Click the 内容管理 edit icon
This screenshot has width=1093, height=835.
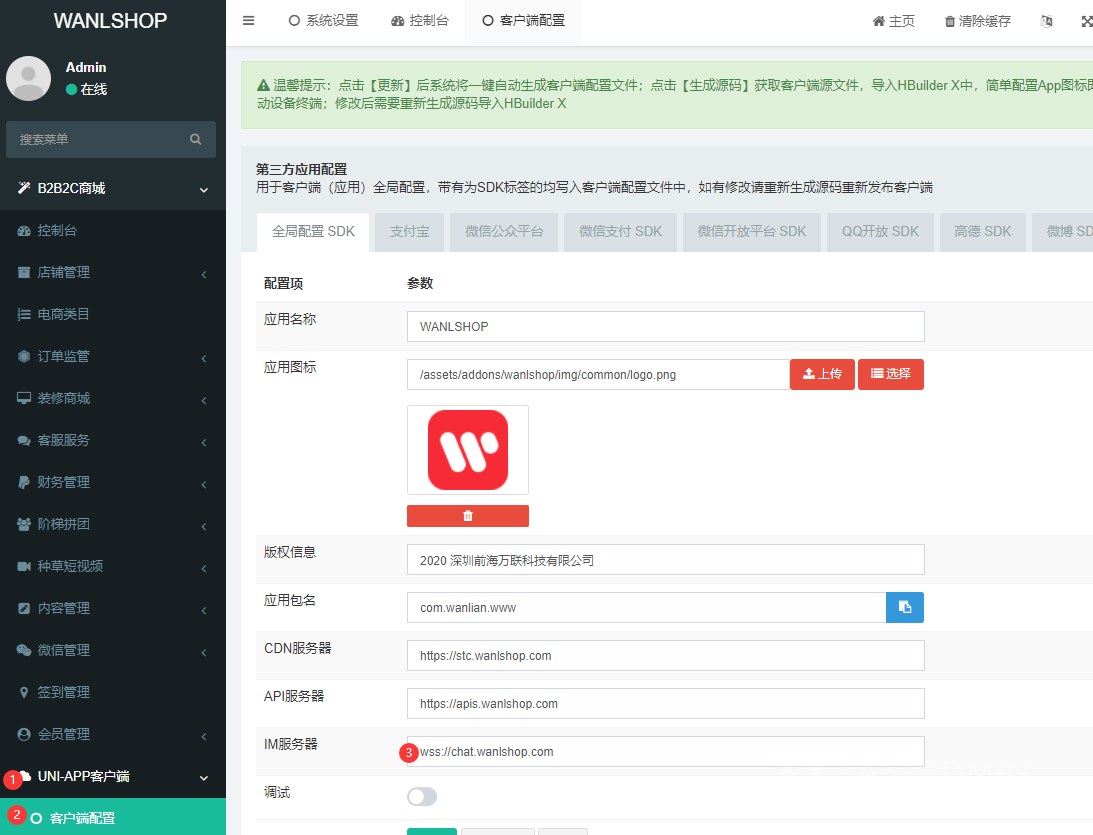[24, 608]
